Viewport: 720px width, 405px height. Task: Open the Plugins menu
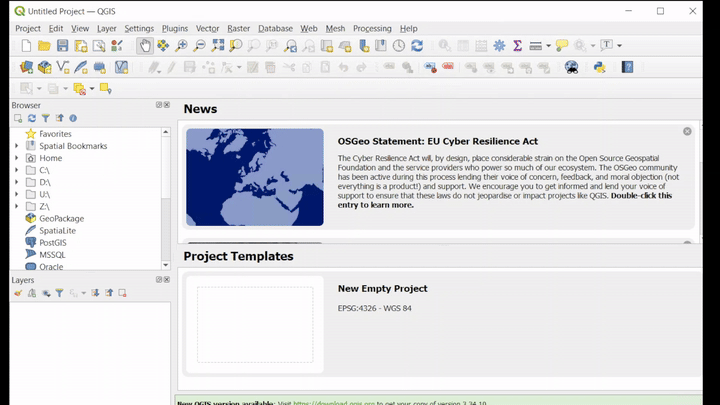tap(174, 28)
